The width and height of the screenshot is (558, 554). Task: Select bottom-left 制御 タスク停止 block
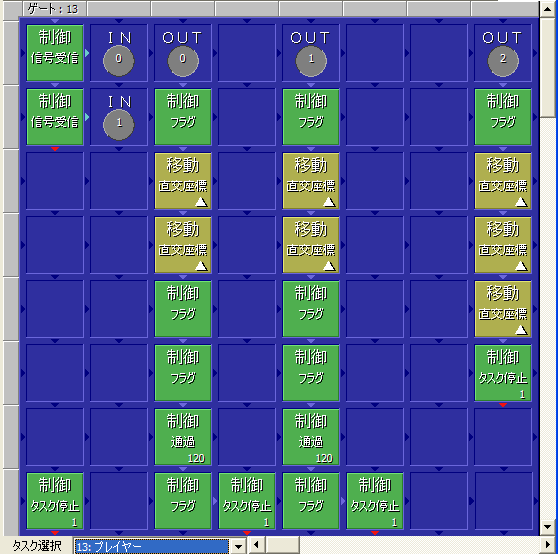(x=55, y=501)
